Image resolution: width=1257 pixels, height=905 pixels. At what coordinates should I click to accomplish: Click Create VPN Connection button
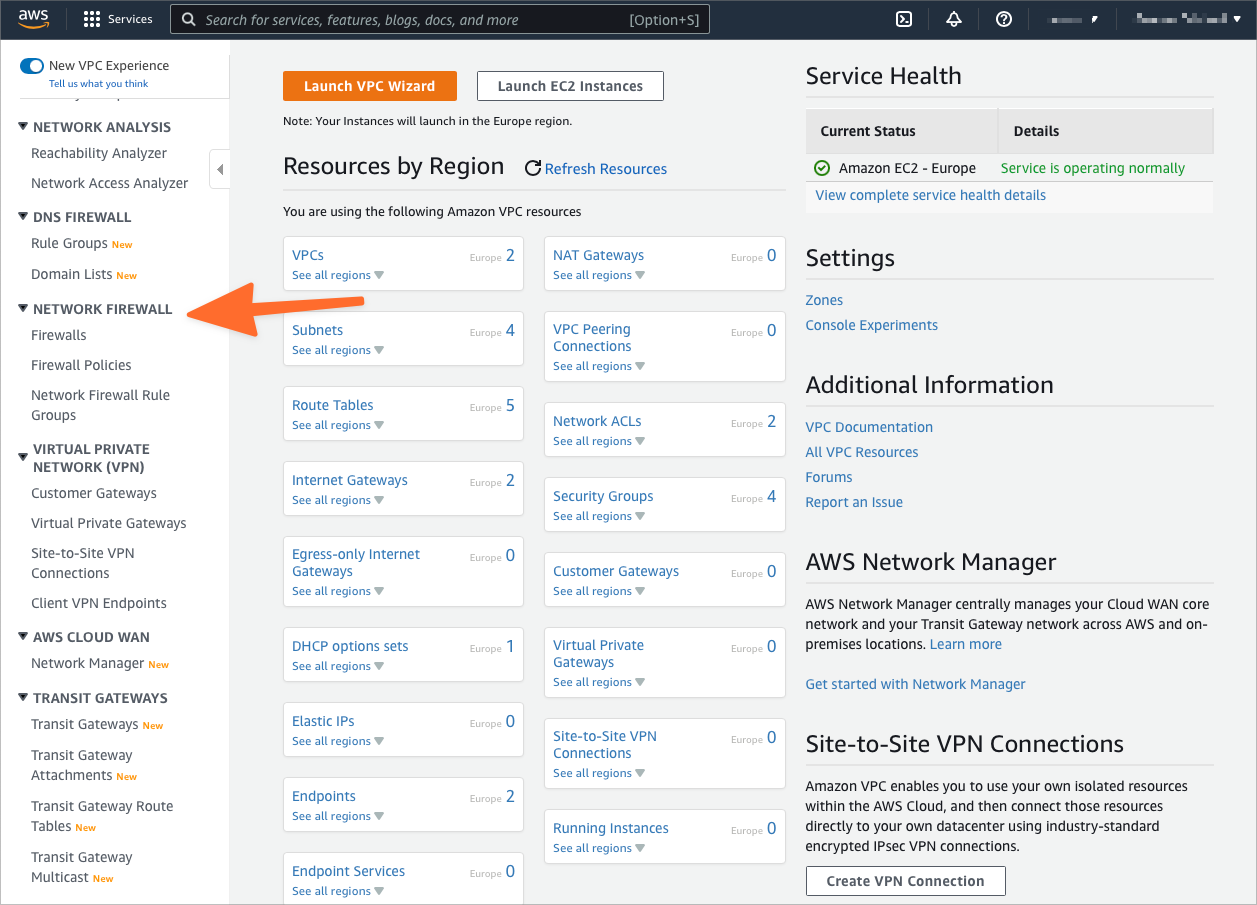[905, 881]
